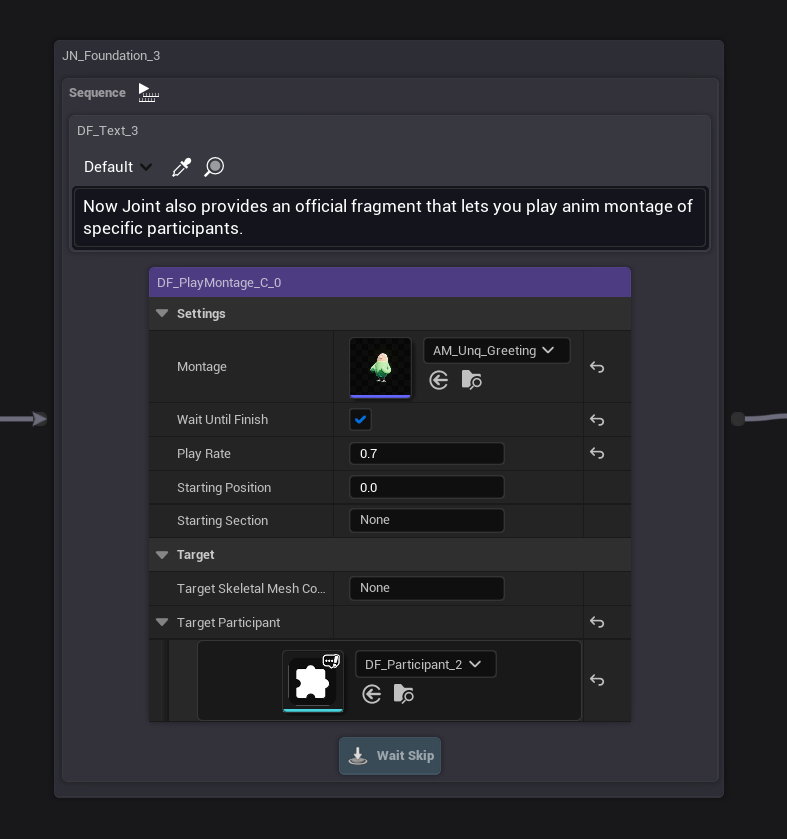Image resolution: width=787 pixels, height=839 pixels.
Task: Collapse the Settings section
Action: [x=162, y=314]
